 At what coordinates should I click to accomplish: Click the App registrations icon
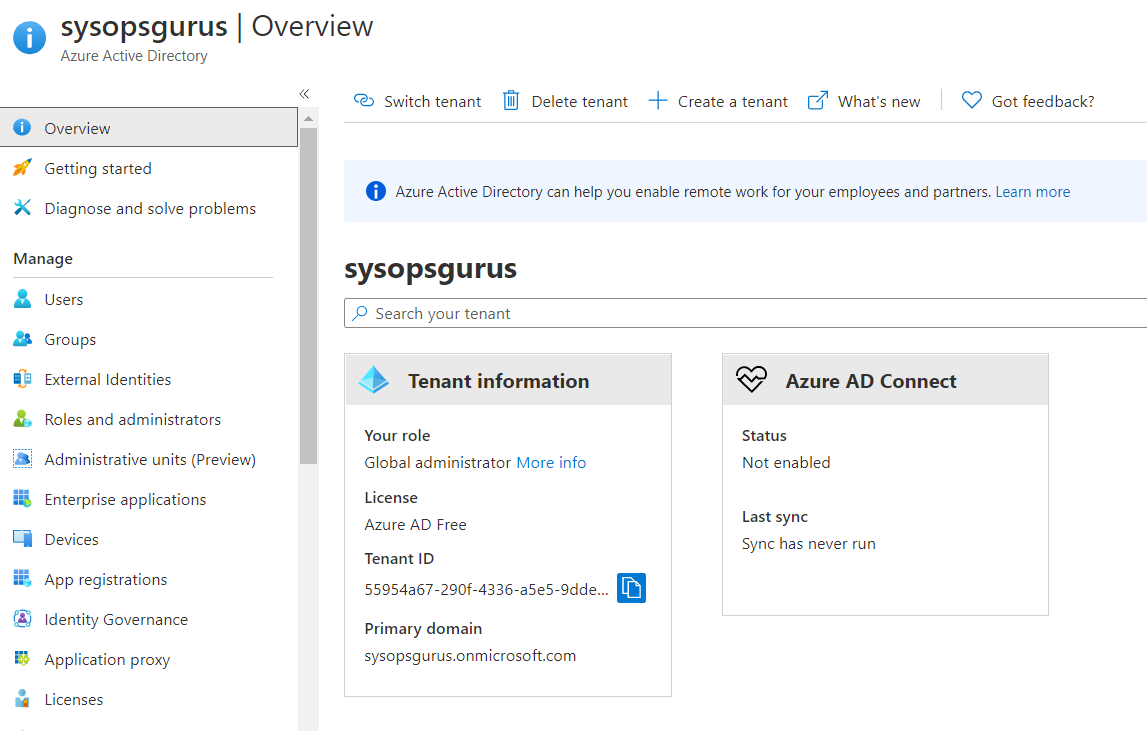[23, 579]
